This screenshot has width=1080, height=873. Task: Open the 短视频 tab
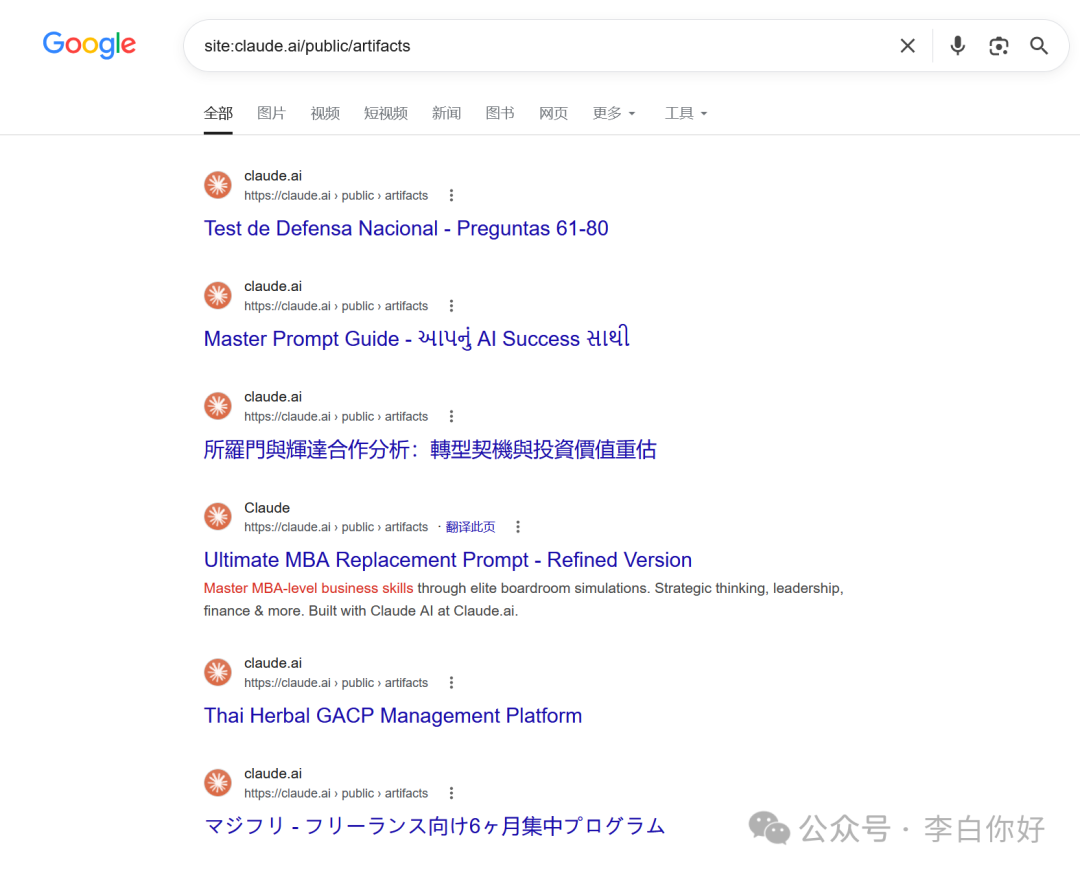click(386, 113)
